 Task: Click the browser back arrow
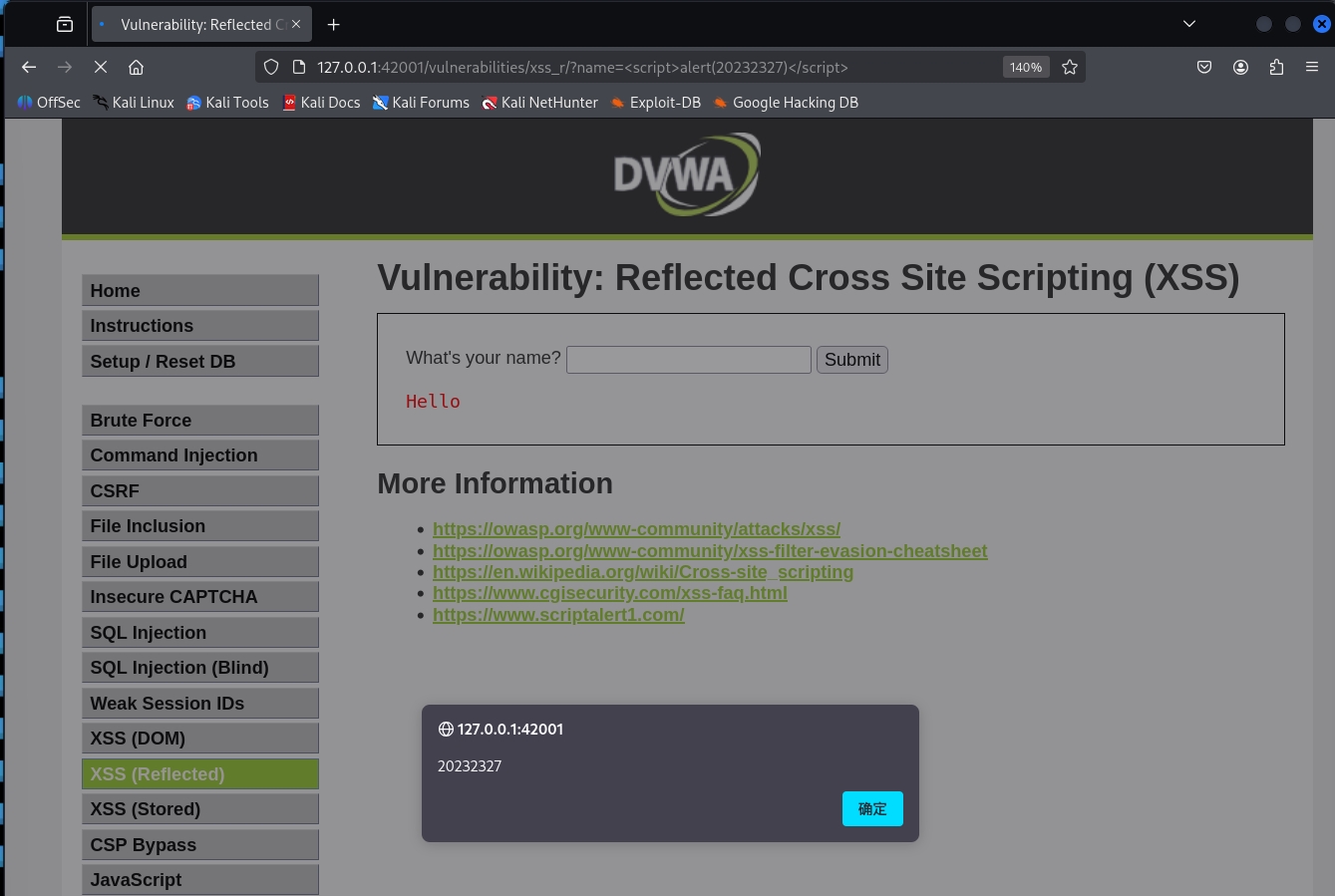(x=29, y=67)
